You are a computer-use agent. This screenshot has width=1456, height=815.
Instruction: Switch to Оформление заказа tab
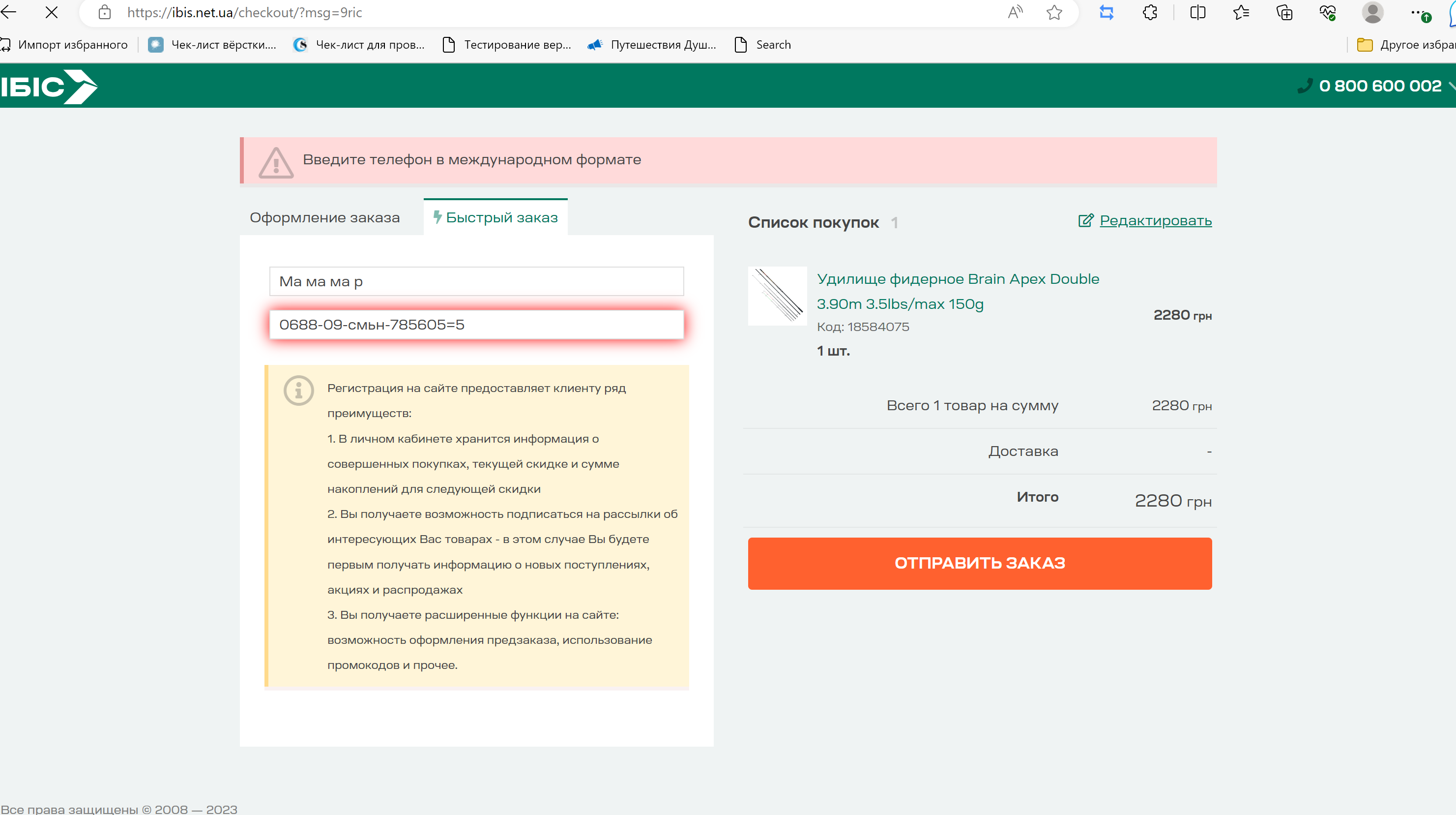324,218
